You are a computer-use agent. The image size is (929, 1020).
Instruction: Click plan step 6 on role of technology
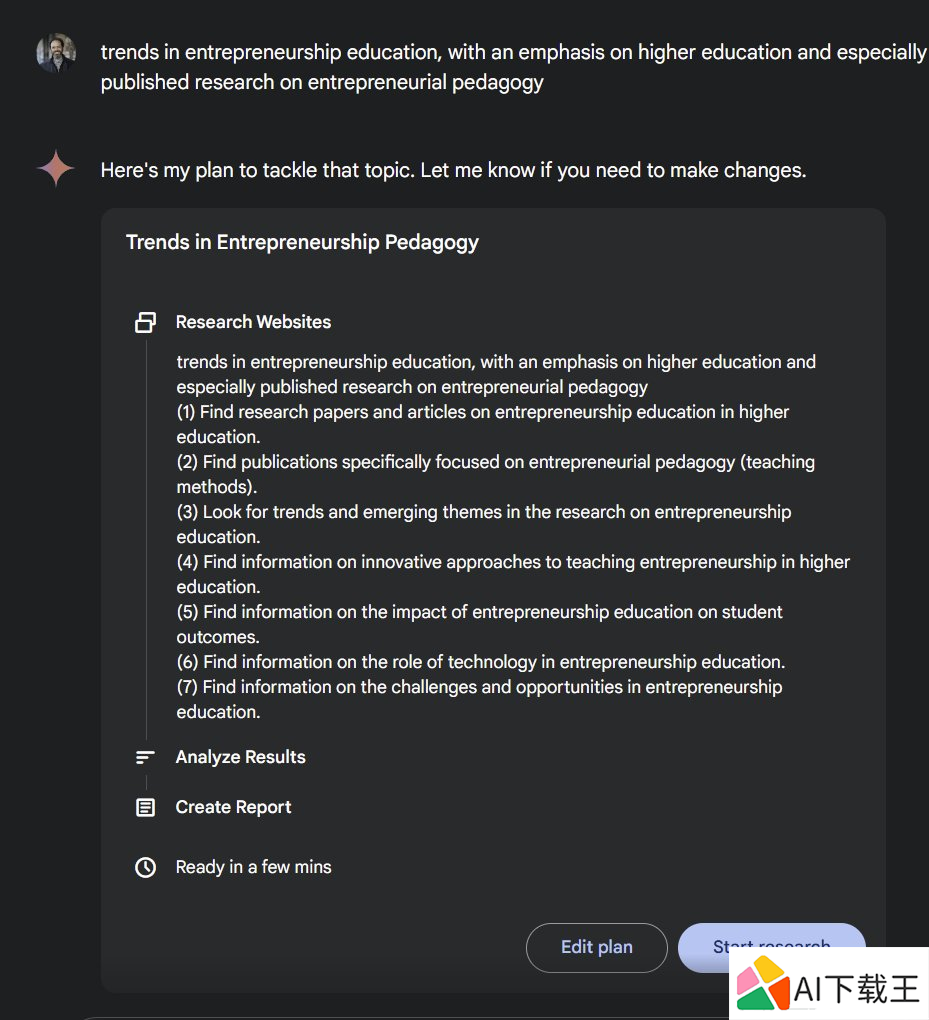(x=481, y=662)
